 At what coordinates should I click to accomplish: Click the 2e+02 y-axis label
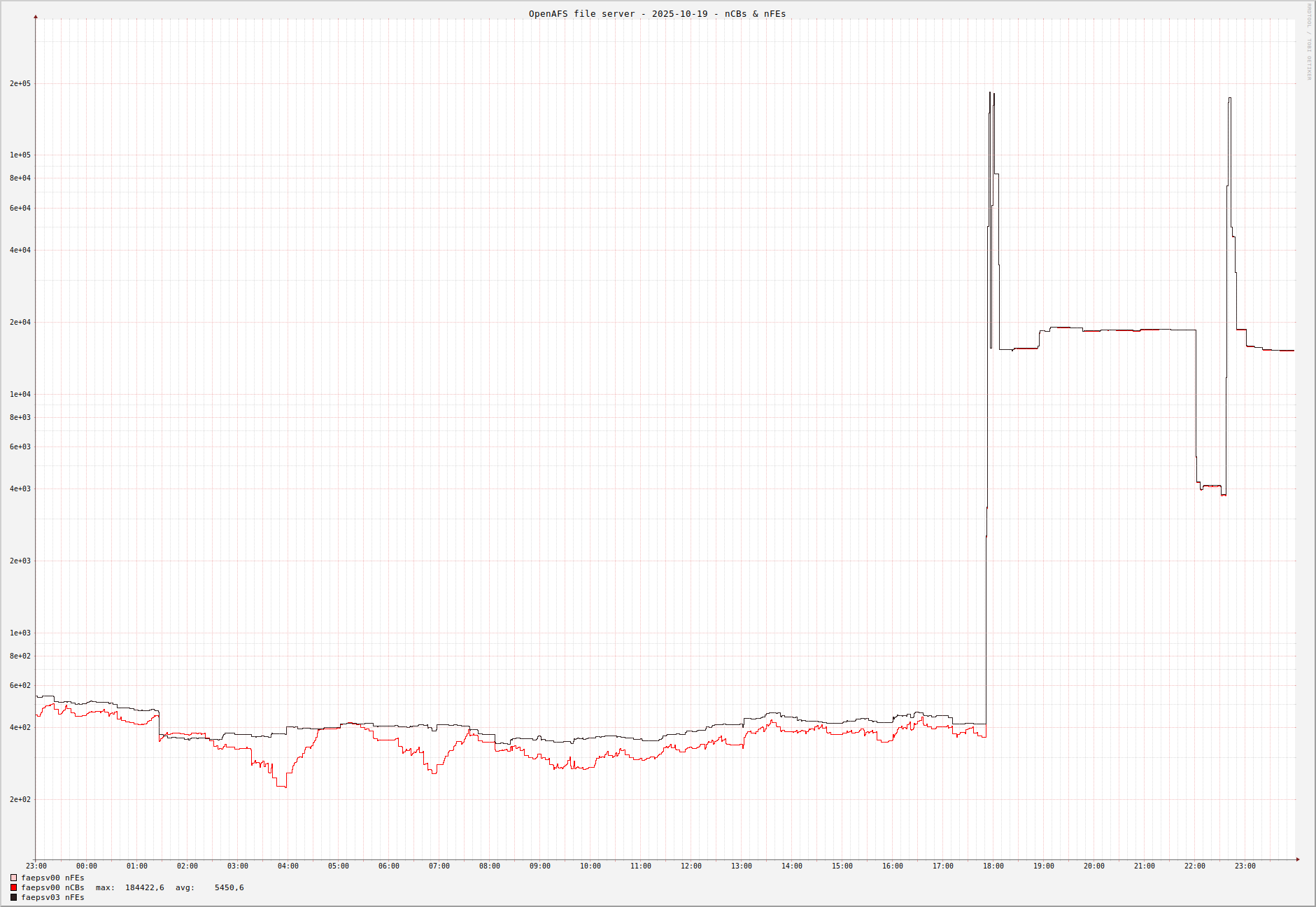click(20, 800)
